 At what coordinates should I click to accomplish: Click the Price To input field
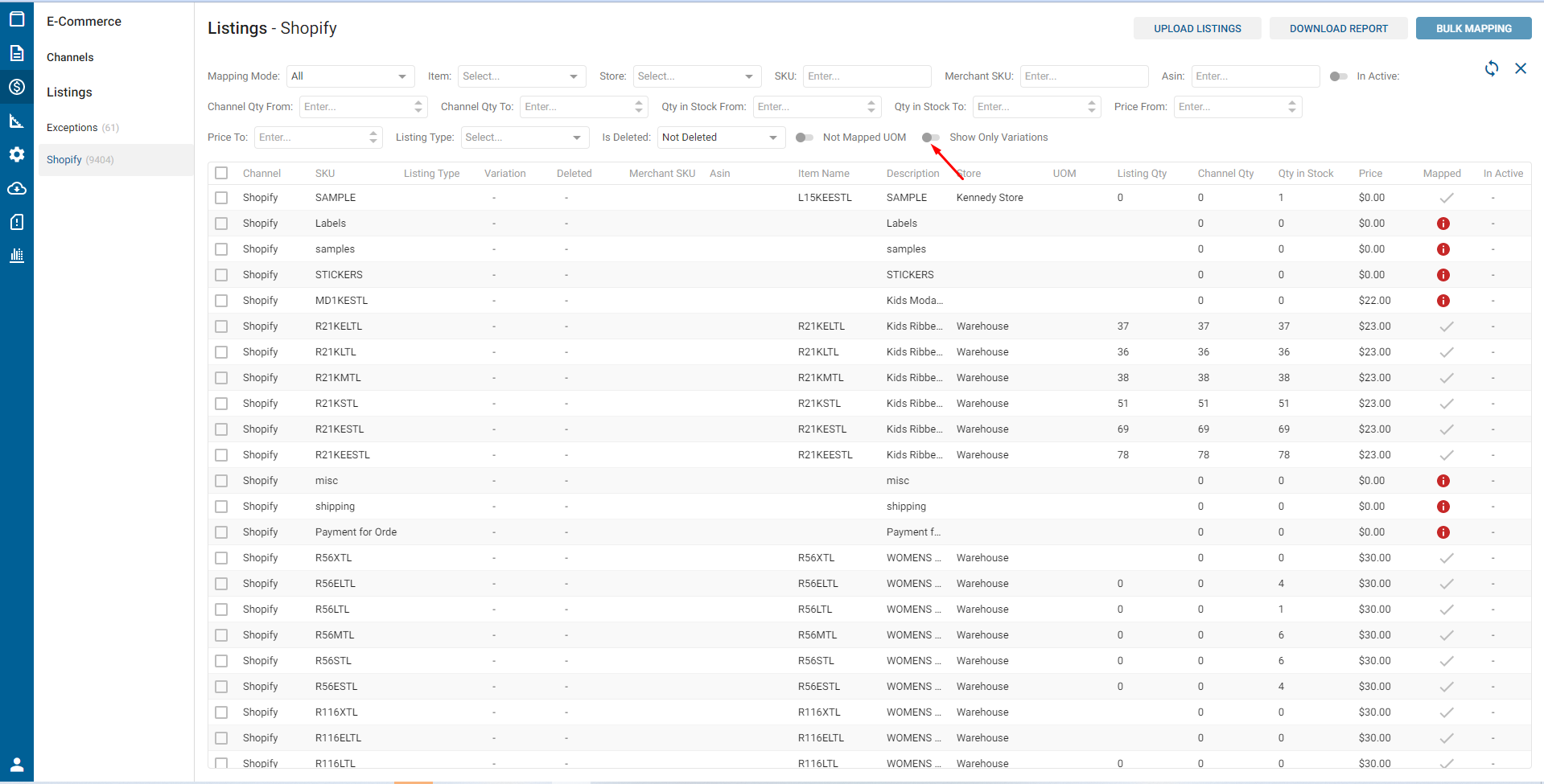coord(319,138)
